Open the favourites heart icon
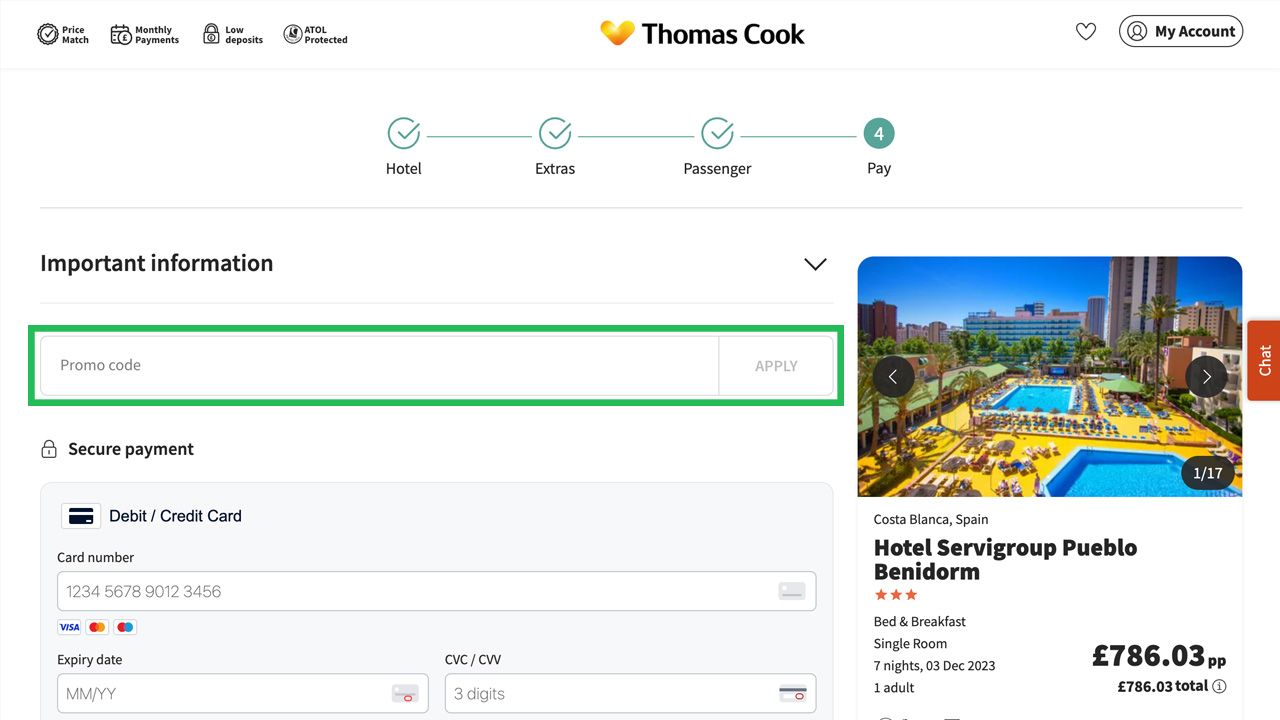The height and width of the screenshot is (720, 1280). point(1086,32)
